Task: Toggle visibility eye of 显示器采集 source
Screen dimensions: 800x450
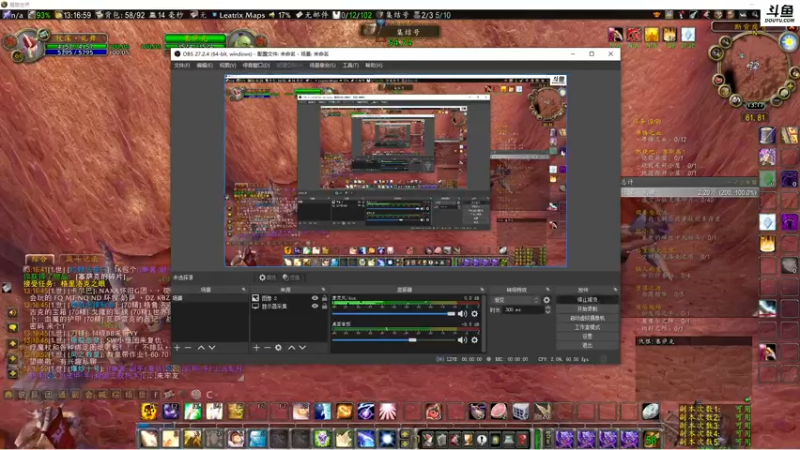Action: pos(315,306)
